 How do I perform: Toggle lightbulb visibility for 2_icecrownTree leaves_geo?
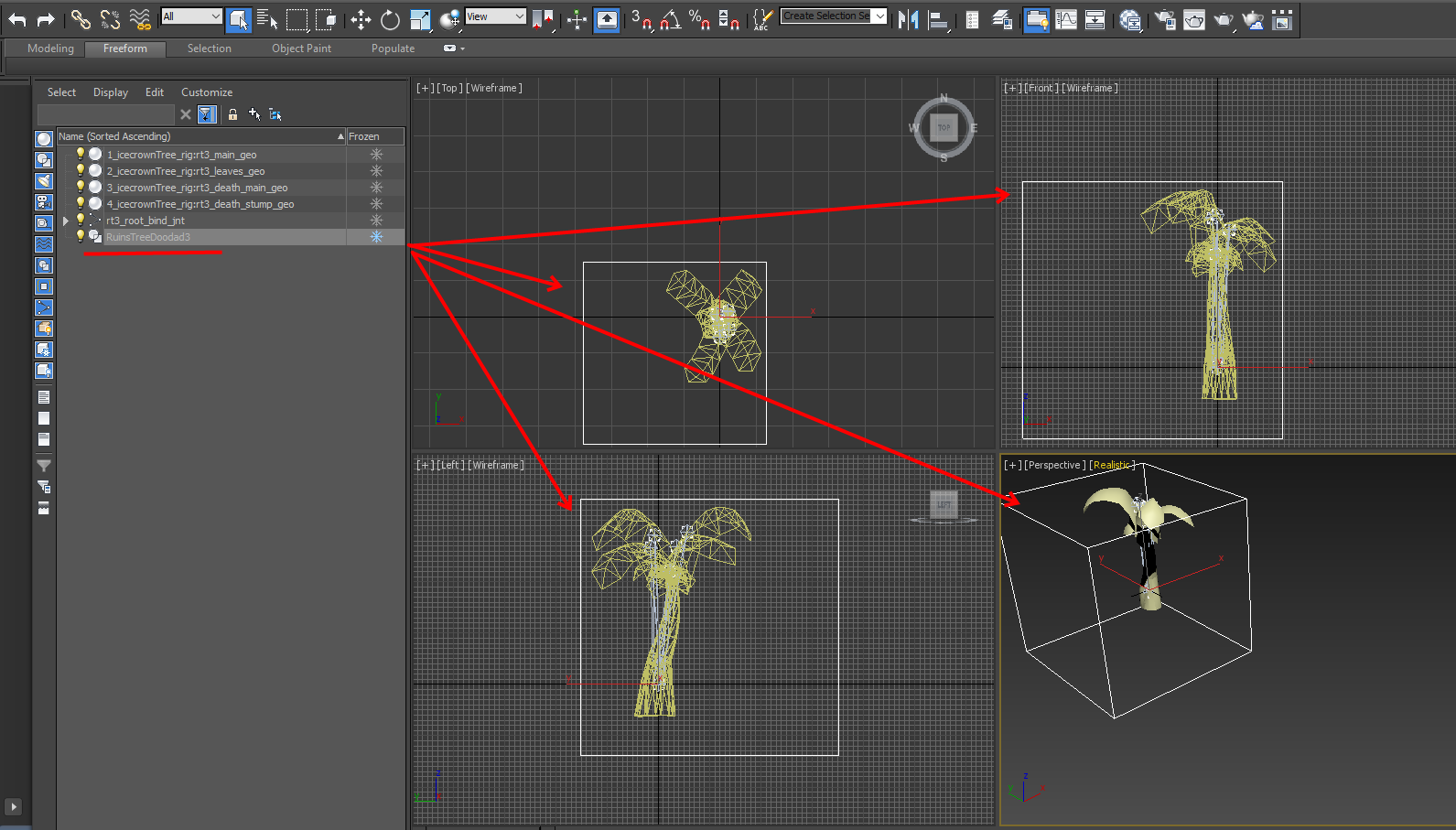tap(81, 170)
